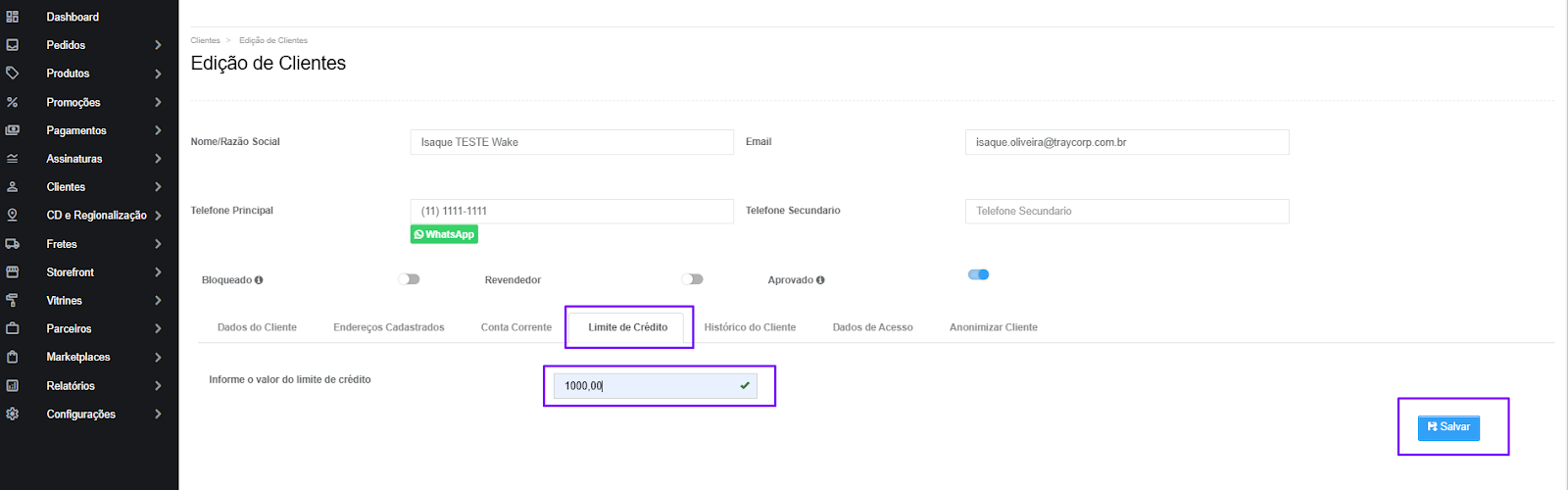This screenshot has height=490, width=1568.
Task: Click the Bloqueado info icon
Action: (259, 280)
